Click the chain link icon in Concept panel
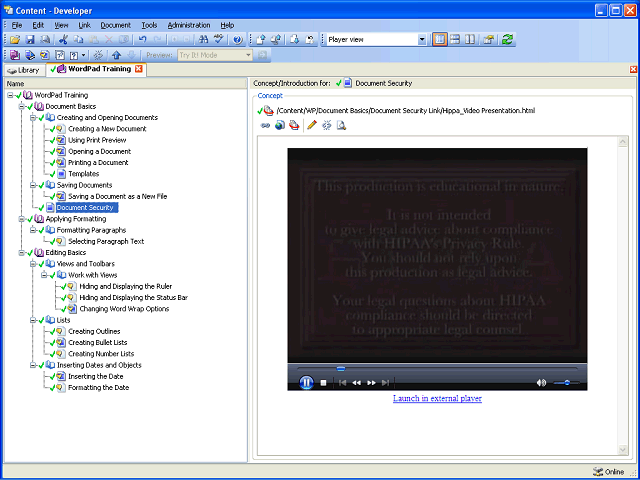Image resolution: width=640 pixels, height=480 pixels. point(265,125)
